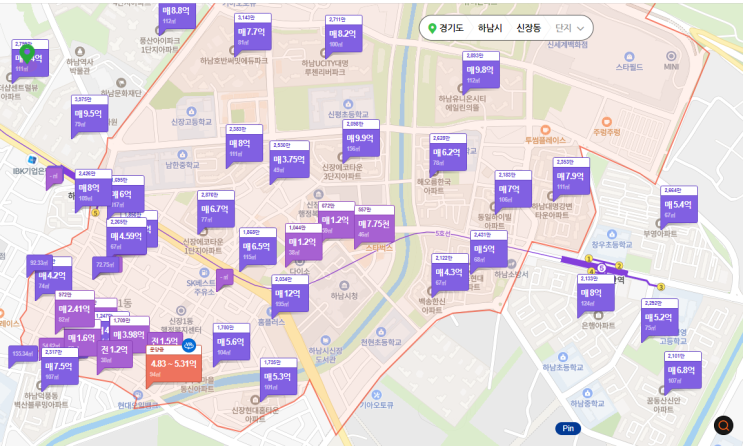The width and height of the screenshot is (743, 446).
Task: Open the 분양중 4.83~5.31억 orange marker
Action: coord(173,367)
